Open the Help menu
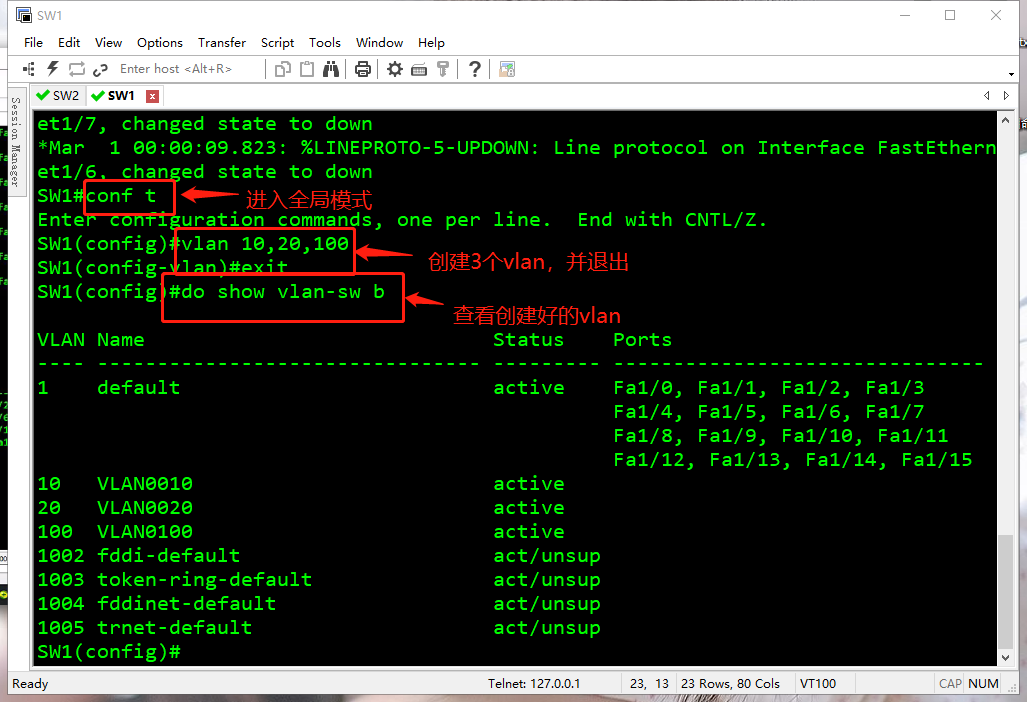 [431, 43]
